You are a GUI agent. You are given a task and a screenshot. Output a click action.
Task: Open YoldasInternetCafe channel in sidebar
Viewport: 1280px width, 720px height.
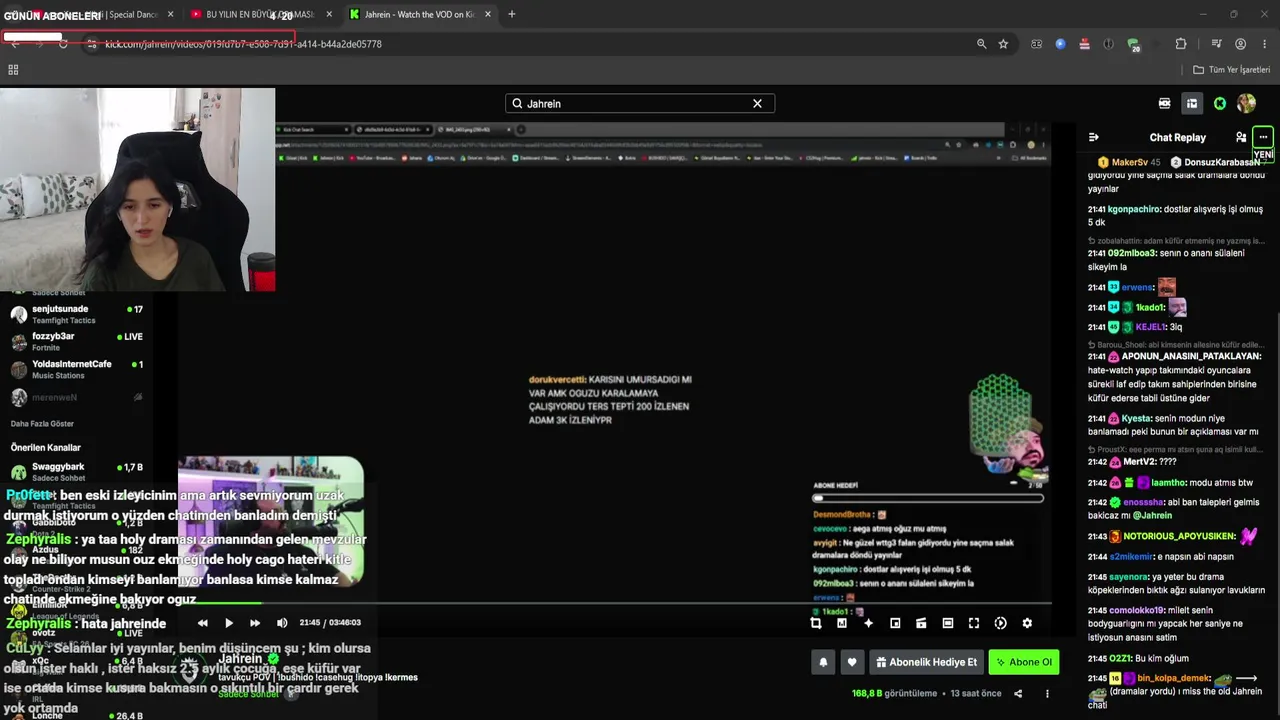[x=75, y=369]
